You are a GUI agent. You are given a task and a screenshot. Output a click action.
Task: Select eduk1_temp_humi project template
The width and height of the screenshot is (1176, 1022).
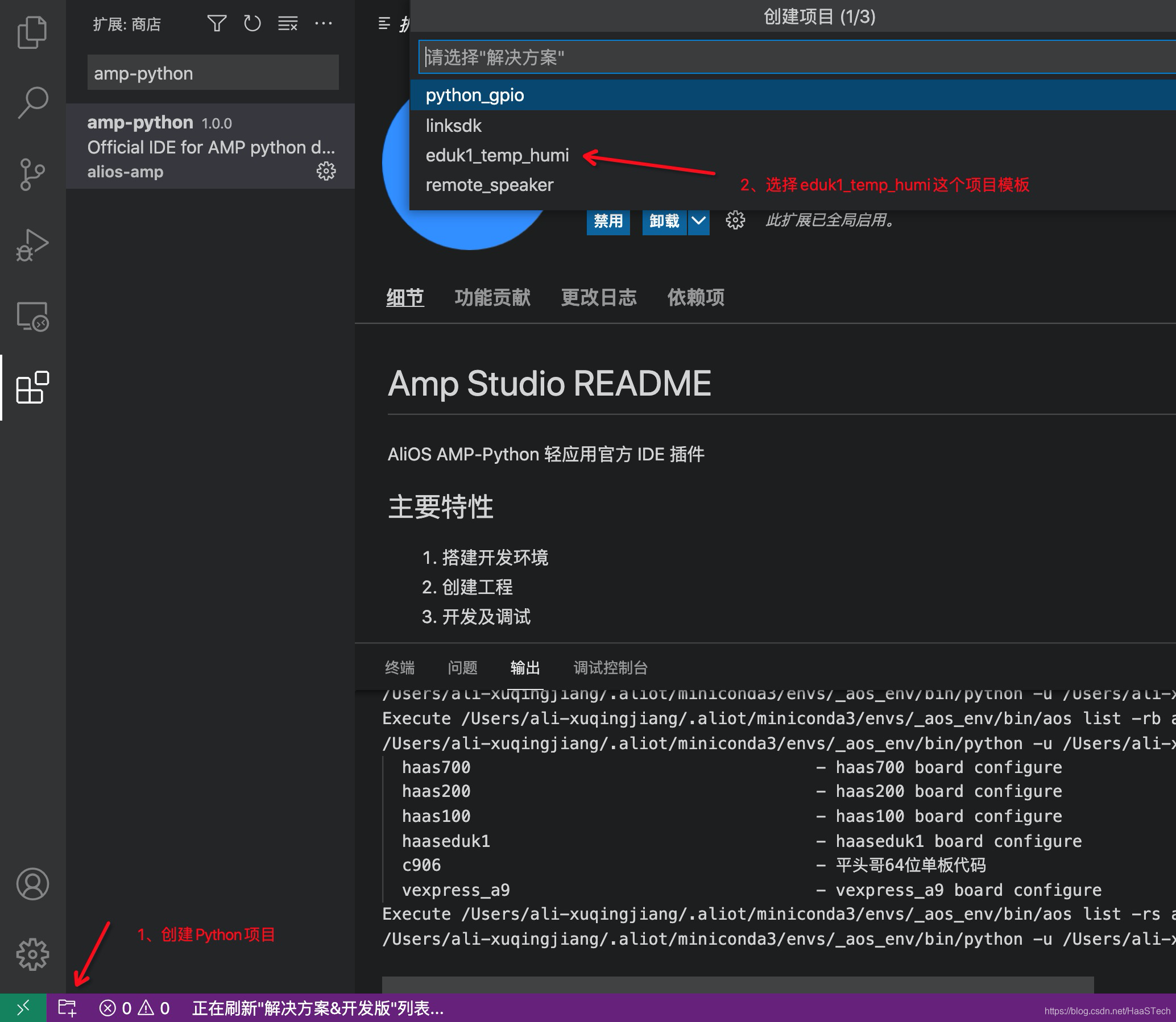pyautogui.click(x=497, y=155)
